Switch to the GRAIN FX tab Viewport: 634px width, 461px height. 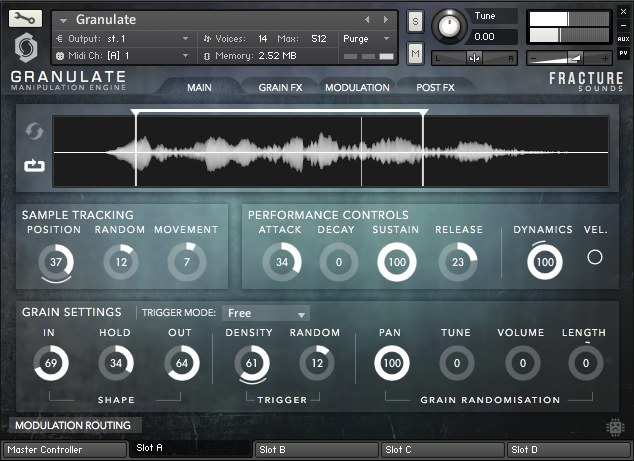pos(280,87)
